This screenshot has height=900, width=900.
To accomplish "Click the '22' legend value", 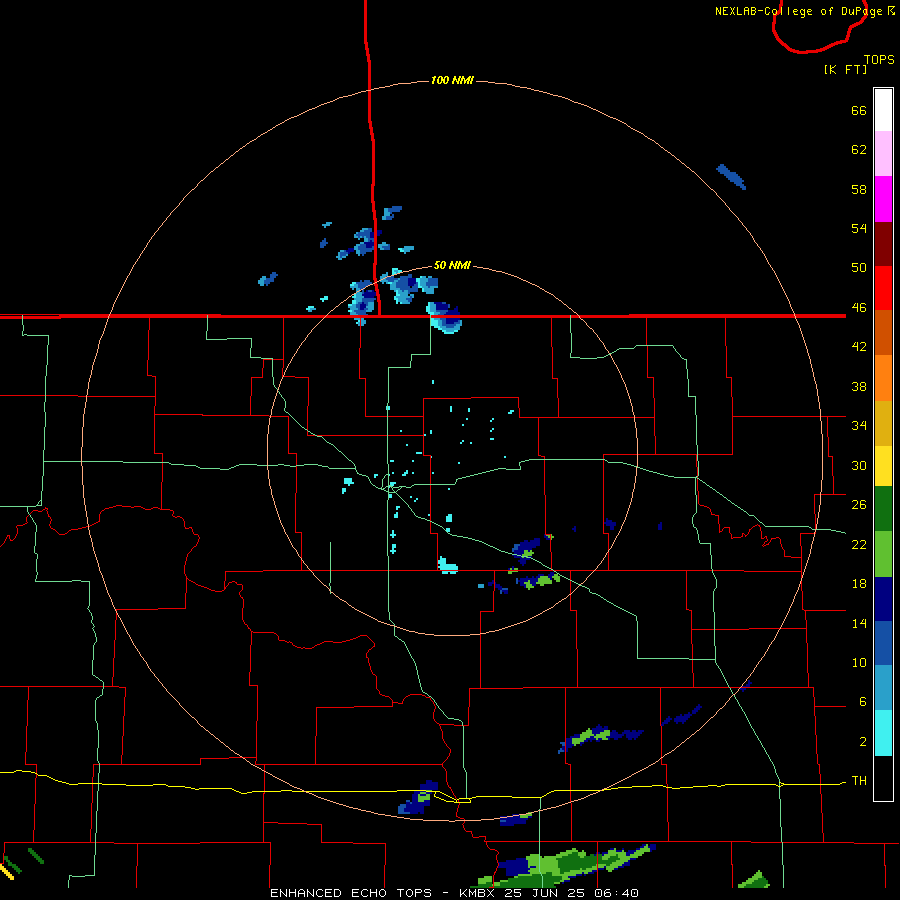I will click(859, 544).
